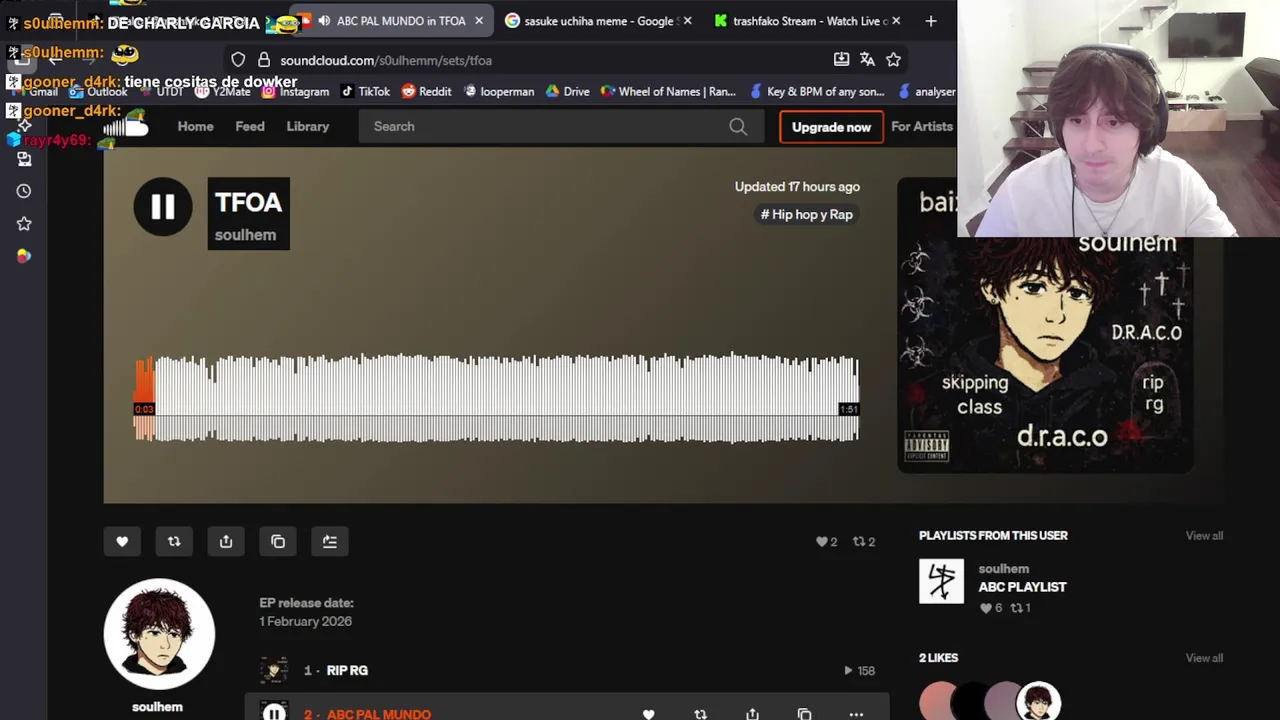This screenshot has height=720, width=1280.
Task: Open the For Artists link
Action: (922, 126)
